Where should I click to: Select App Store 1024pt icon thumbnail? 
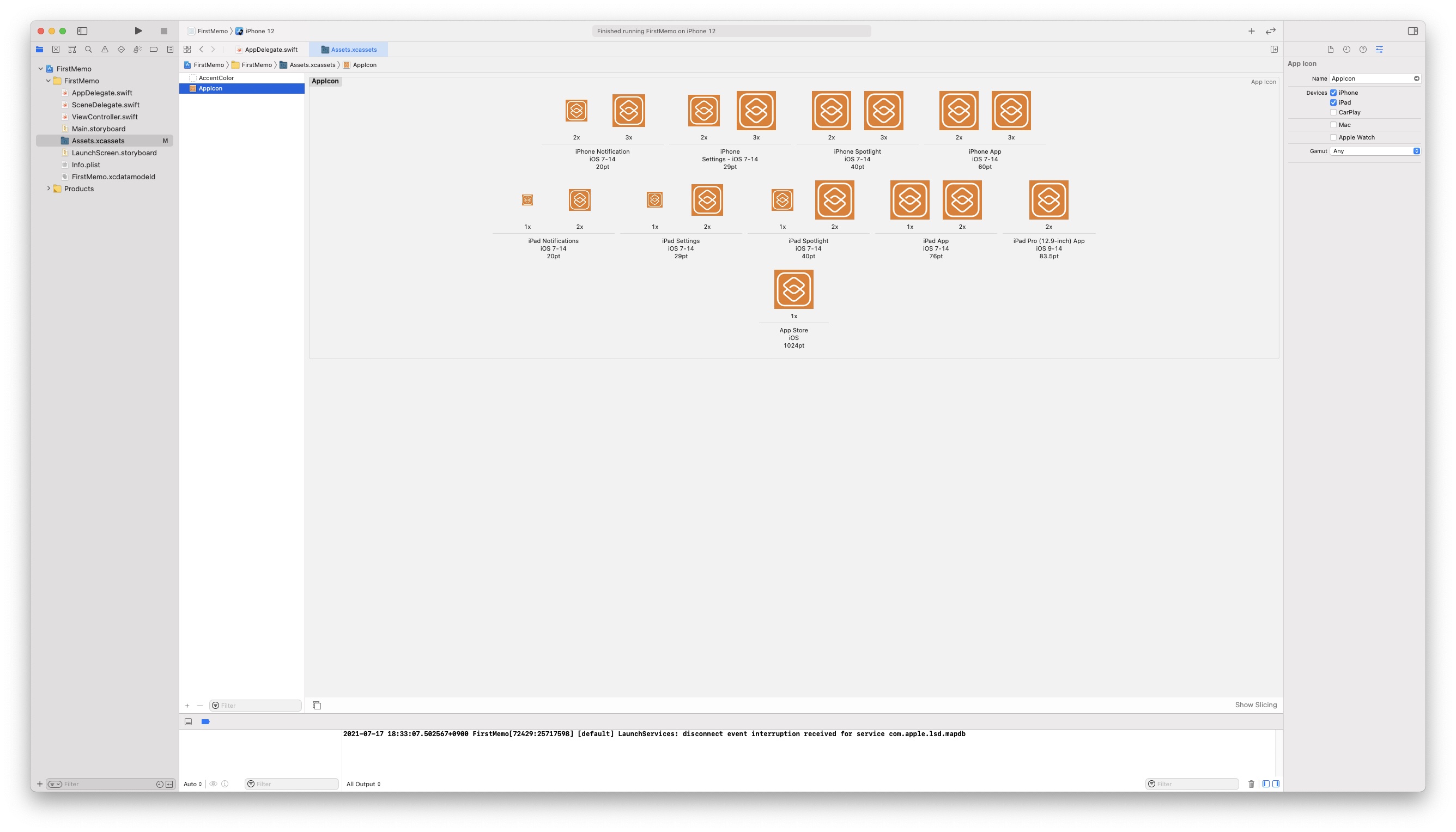point(793,290)
